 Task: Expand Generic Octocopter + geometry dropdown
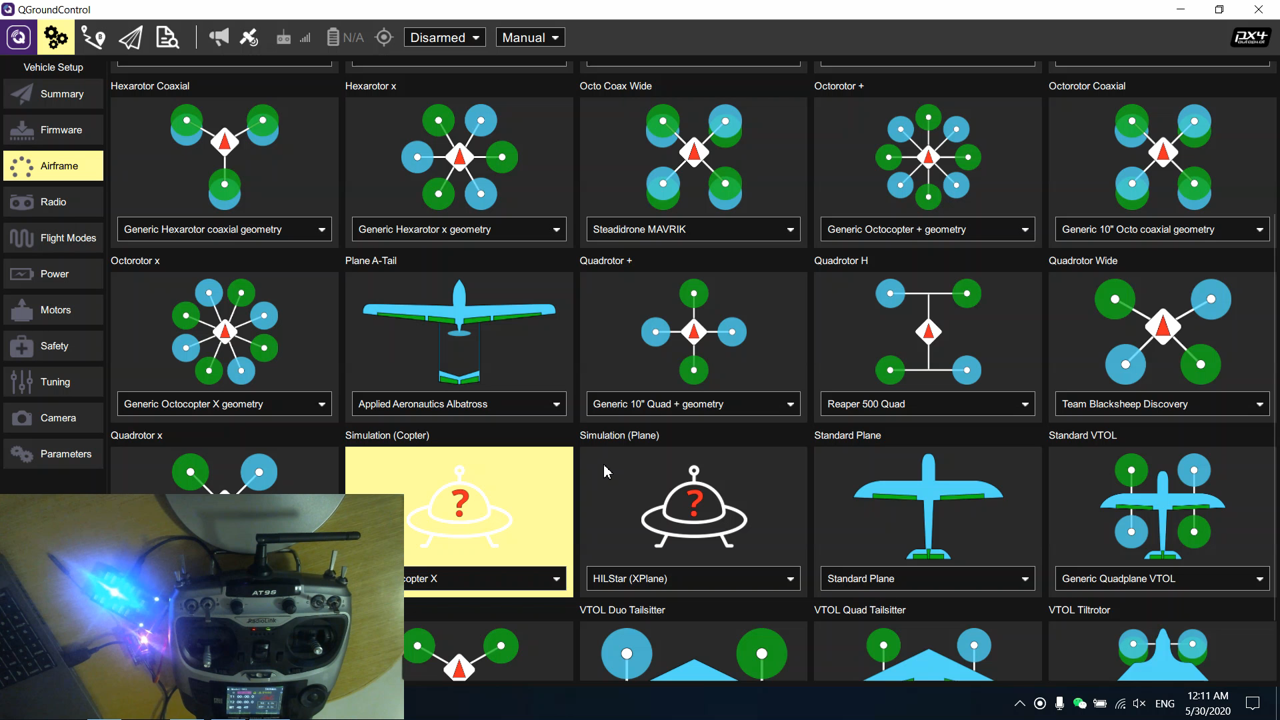[x=928, y=229]
